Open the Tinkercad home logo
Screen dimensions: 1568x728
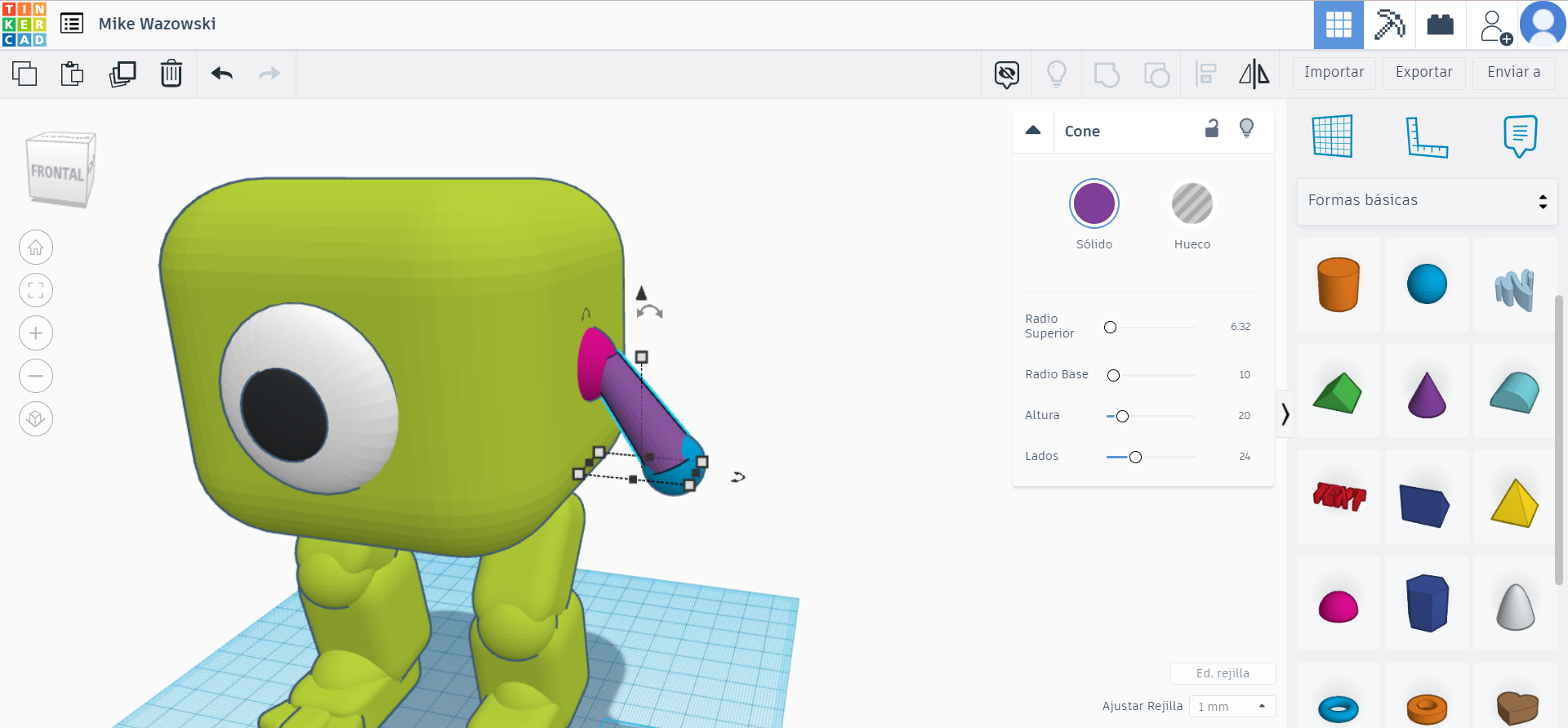click(x=24, y=25)
